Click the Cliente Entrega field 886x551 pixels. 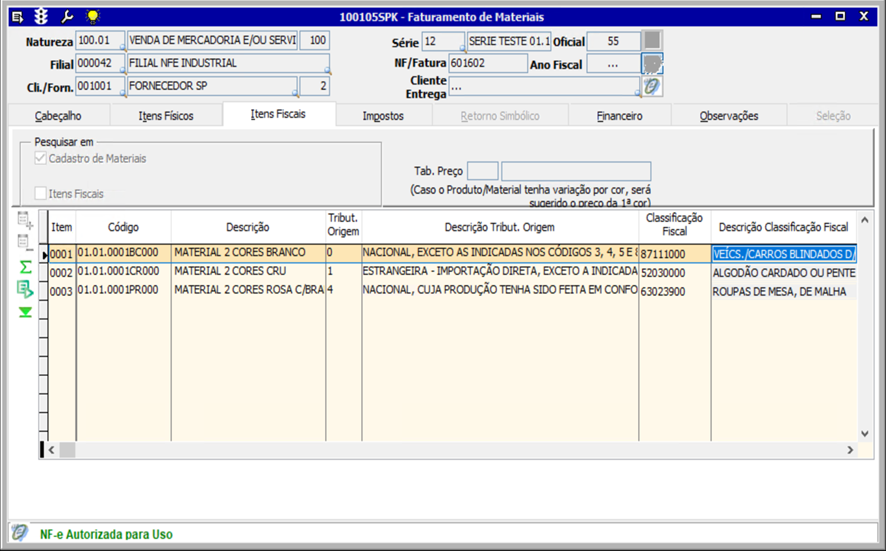point(544,87)
